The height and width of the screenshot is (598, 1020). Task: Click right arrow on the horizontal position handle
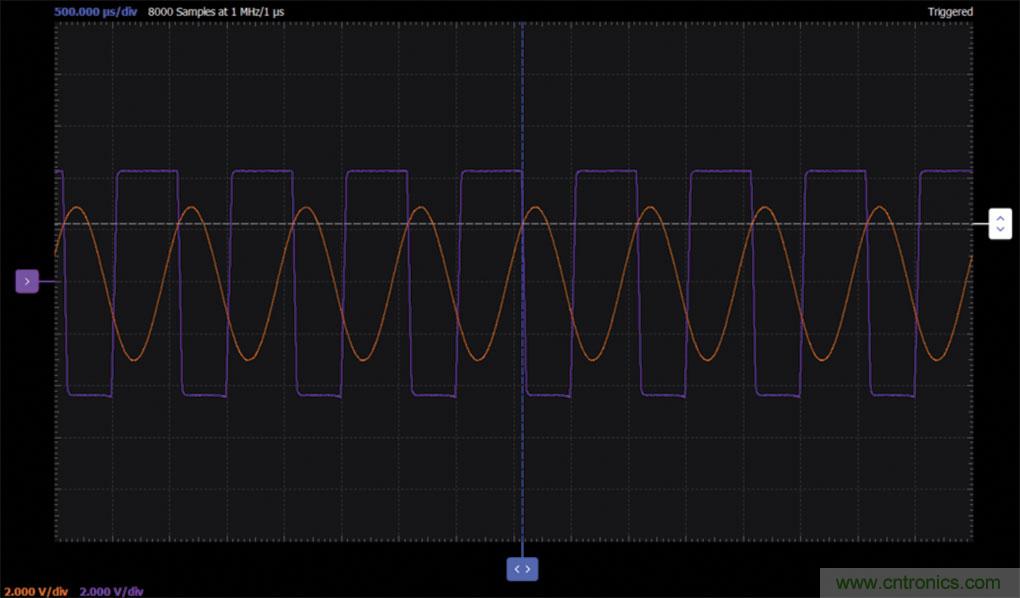pyautogui.click(x=529, y=568)
